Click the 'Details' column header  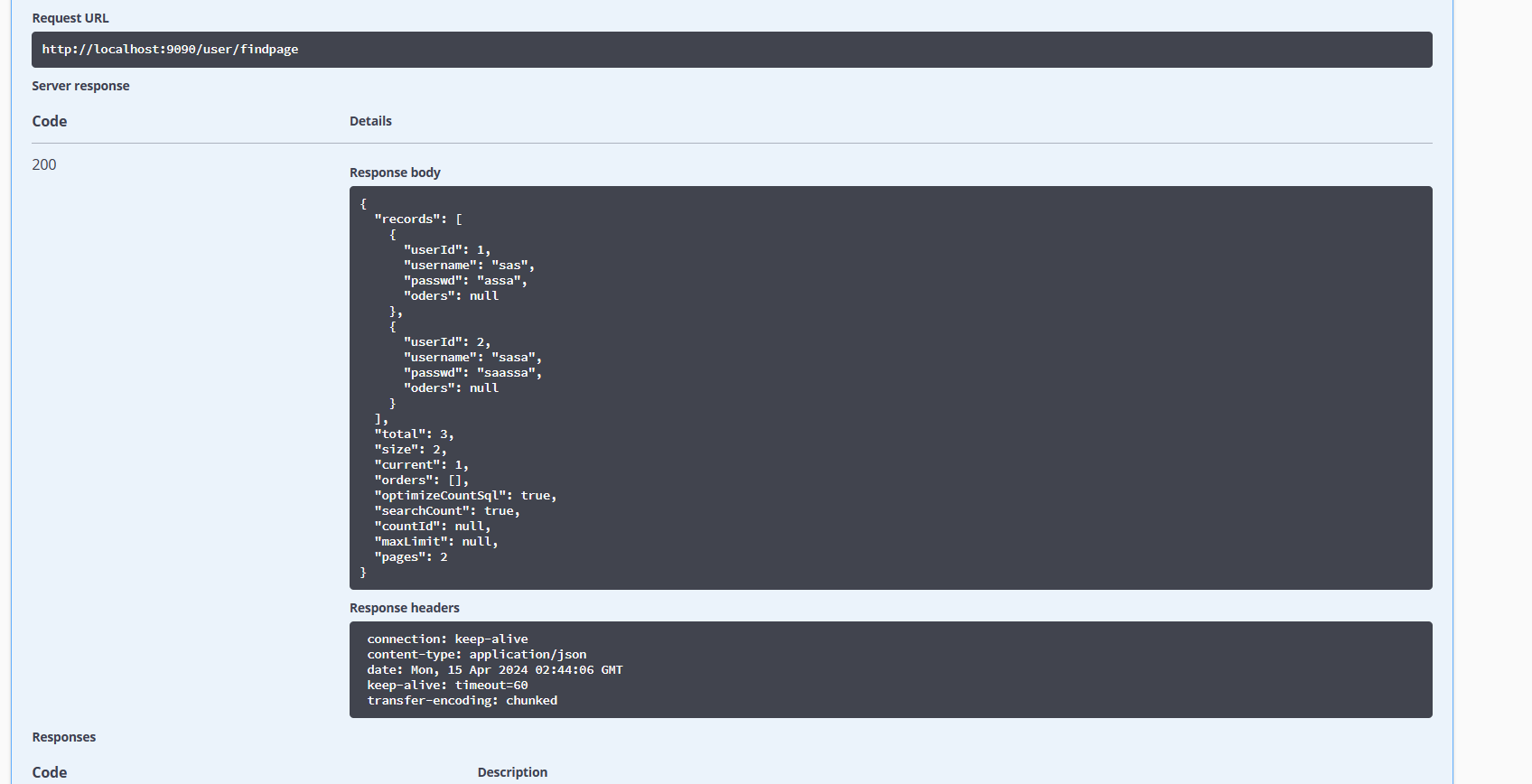click(x=370, y=121)
